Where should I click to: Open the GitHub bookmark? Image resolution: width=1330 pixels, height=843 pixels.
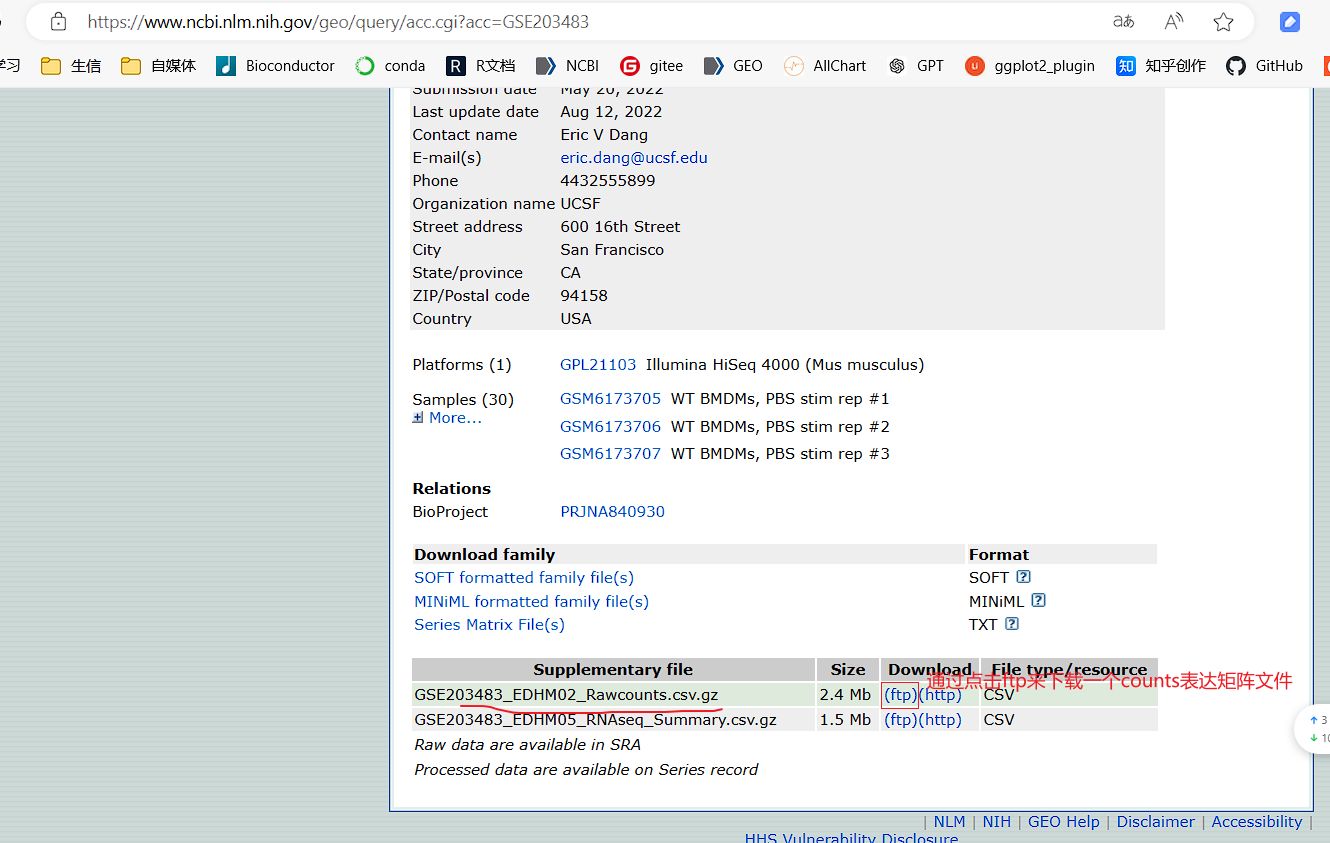(x=1265, y=66)
